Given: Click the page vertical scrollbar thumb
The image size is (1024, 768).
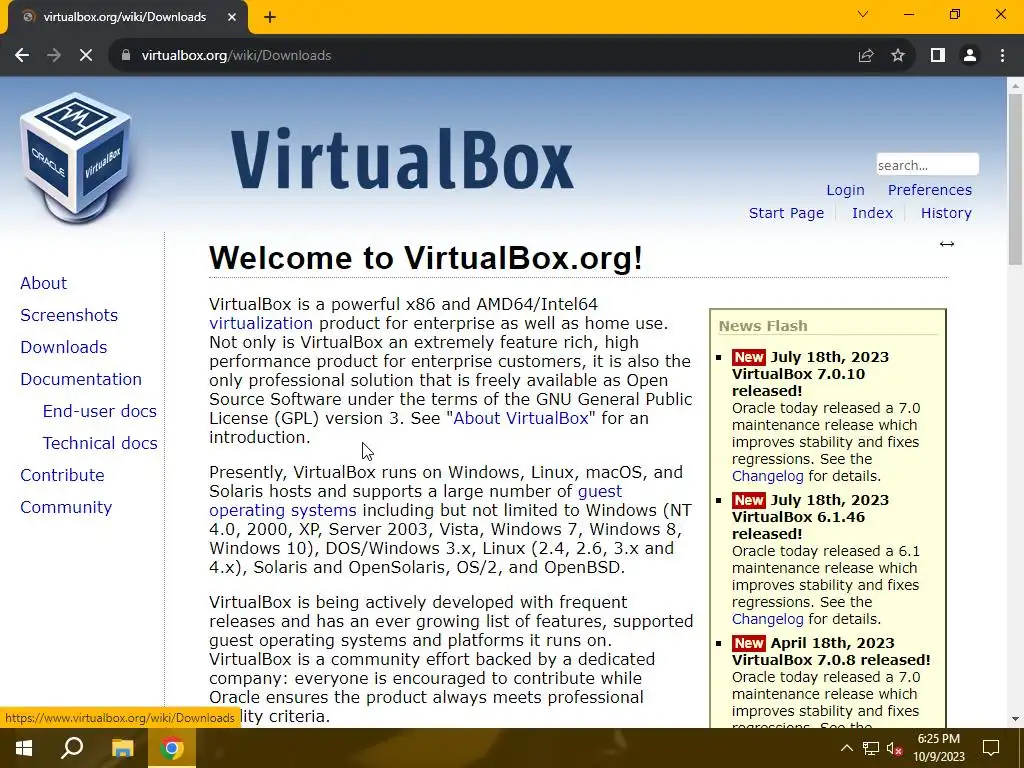Looking at the screenshot, I should pyautogui.click(x=1015, y=178).
